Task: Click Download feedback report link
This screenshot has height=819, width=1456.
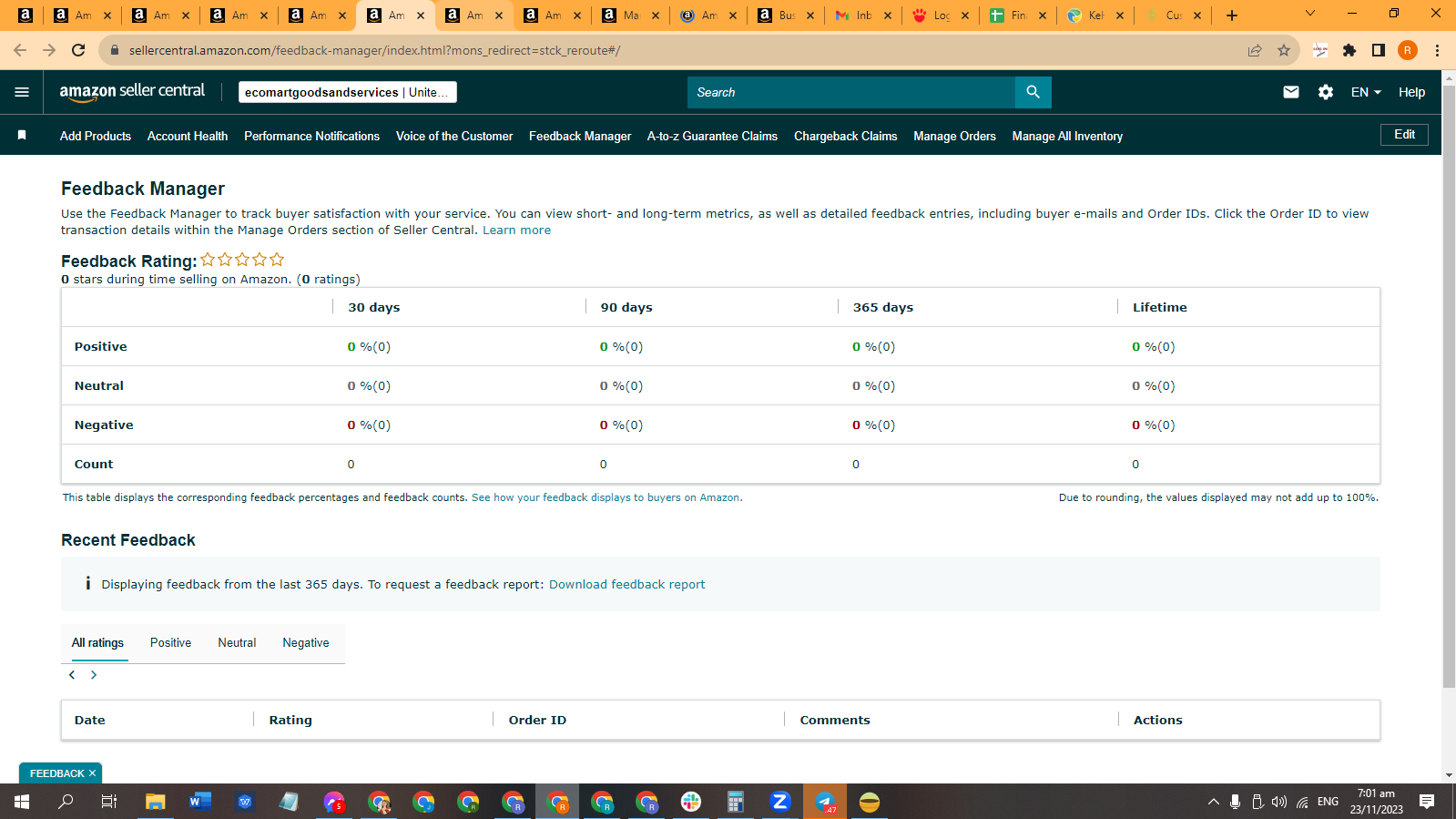Action: [x=626, y=584]
